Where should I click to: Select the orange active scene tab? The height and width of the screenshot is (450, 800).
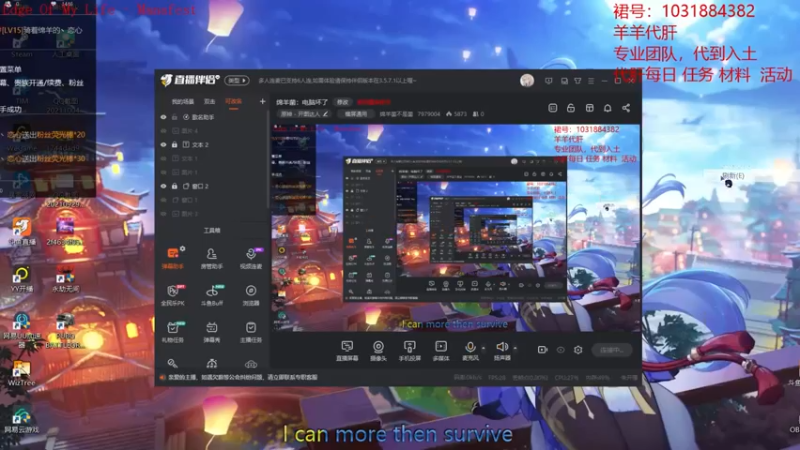pos(234,102)
